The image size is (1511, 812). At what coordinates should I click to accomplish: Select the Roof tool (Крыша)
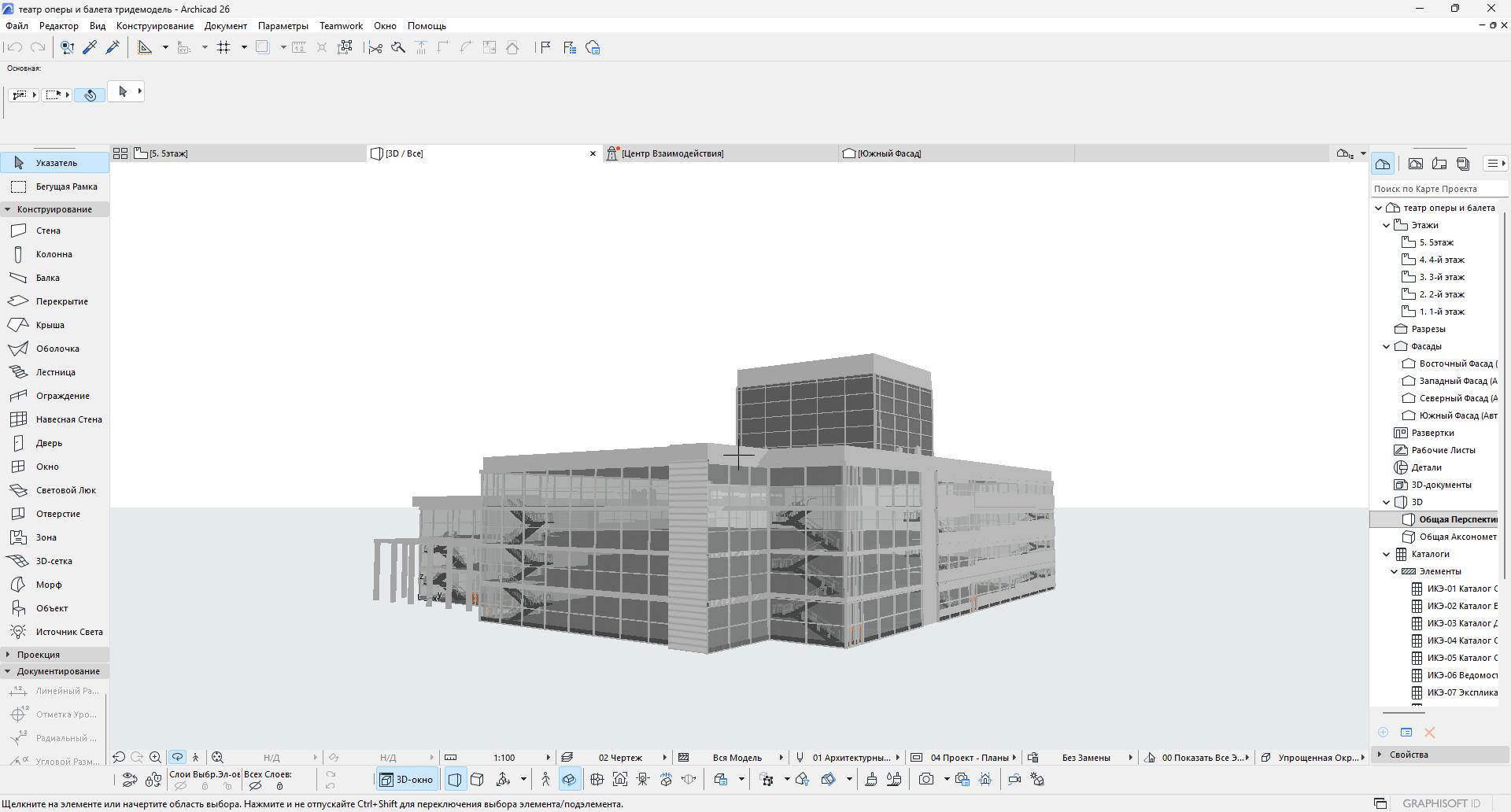coord(50,325)
